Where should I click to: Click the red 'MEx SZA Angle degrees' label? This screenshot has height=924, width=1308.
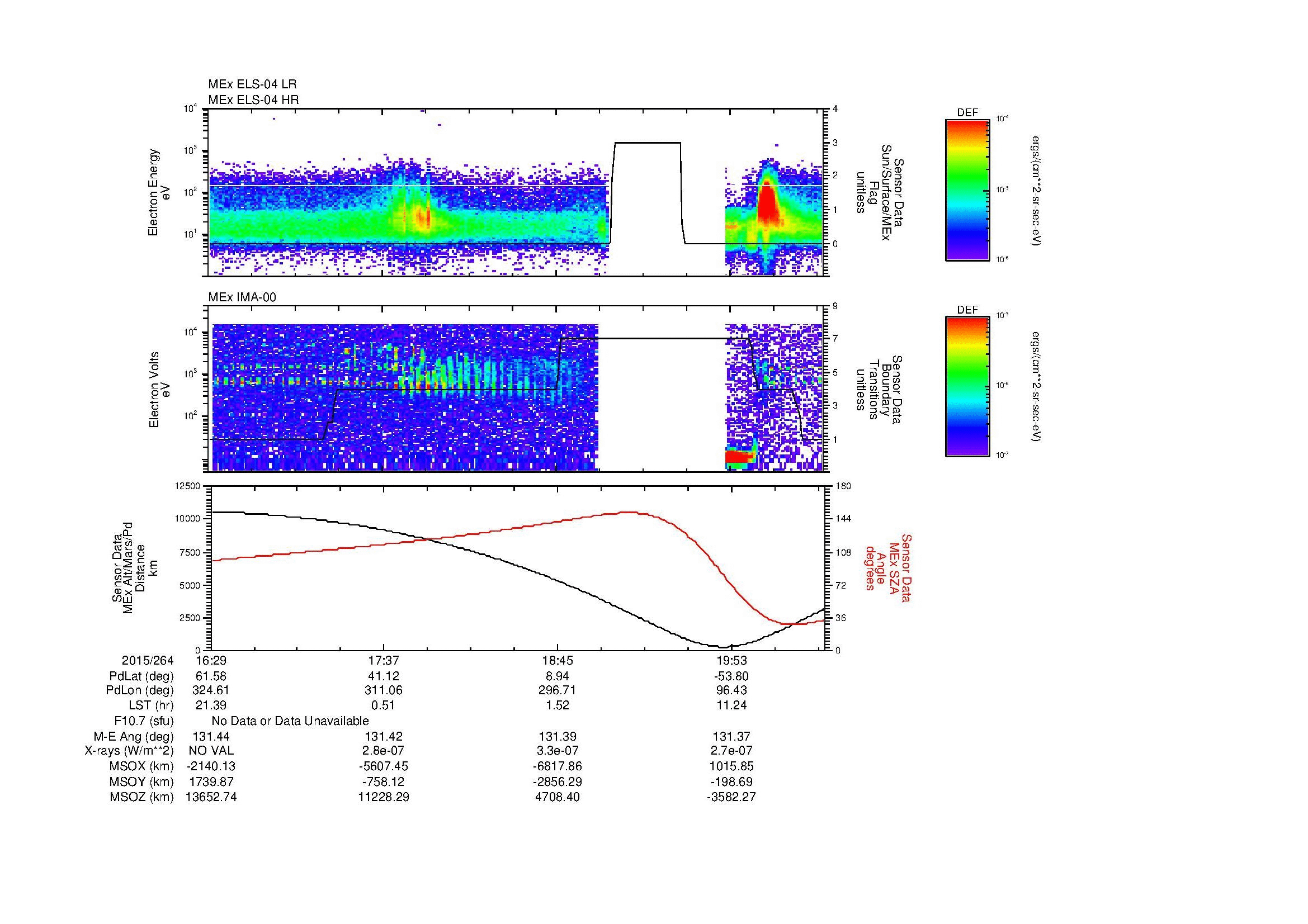coord(887,568)
